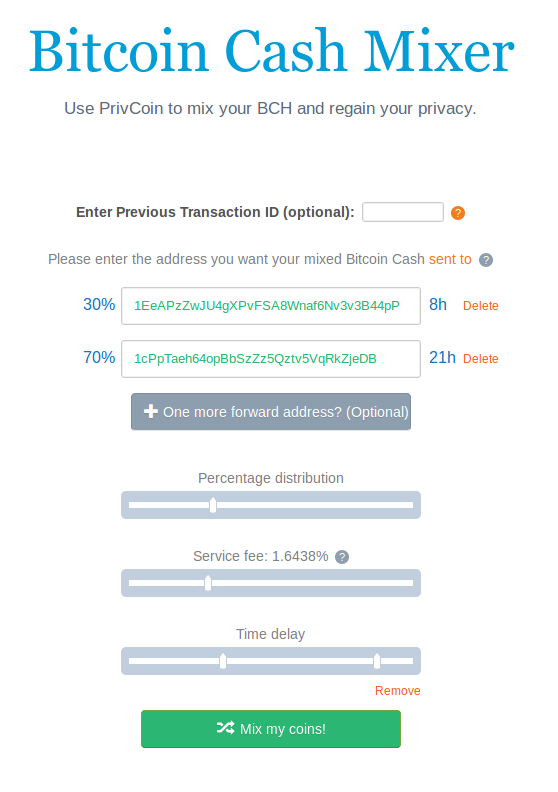Click the first forward address field starting 1EeAPz
Viewport: 558px width, 792px height.
point(271,306)
